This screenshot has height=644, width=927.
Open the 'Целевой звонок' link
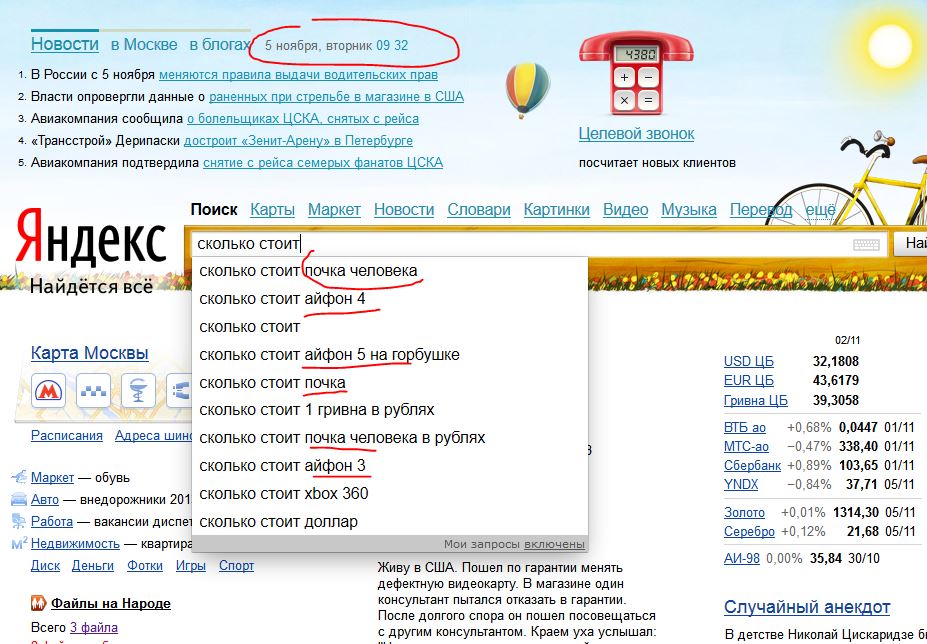[x=636, y=134]
